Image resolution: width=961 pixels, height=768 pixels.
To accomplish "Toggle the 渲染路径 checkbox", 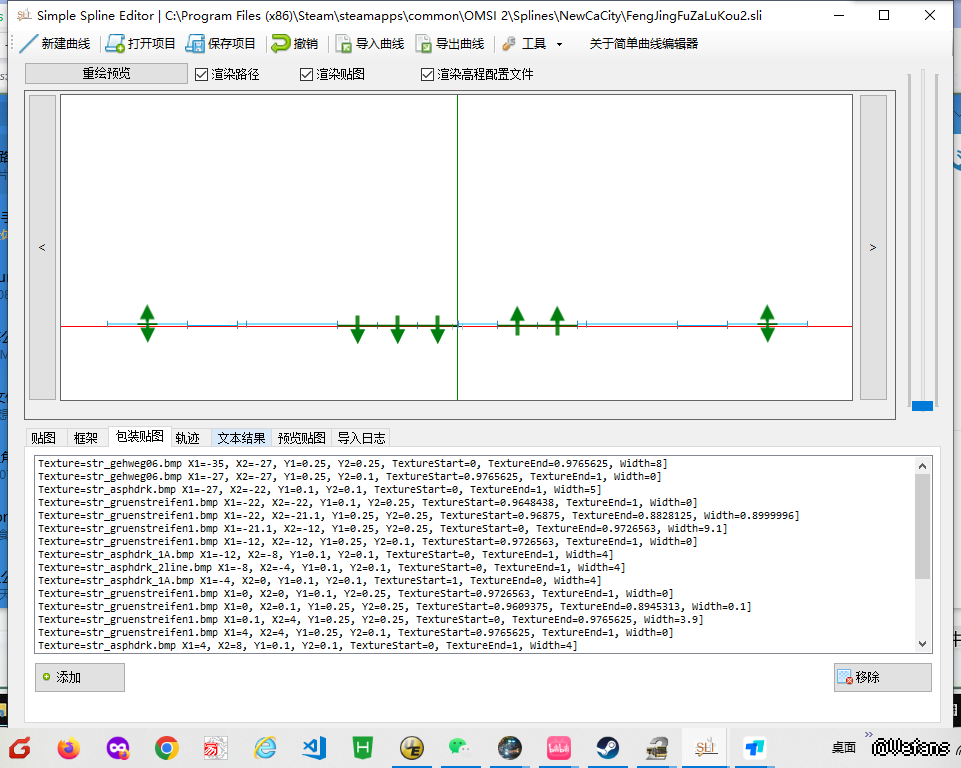I will 202,75.
